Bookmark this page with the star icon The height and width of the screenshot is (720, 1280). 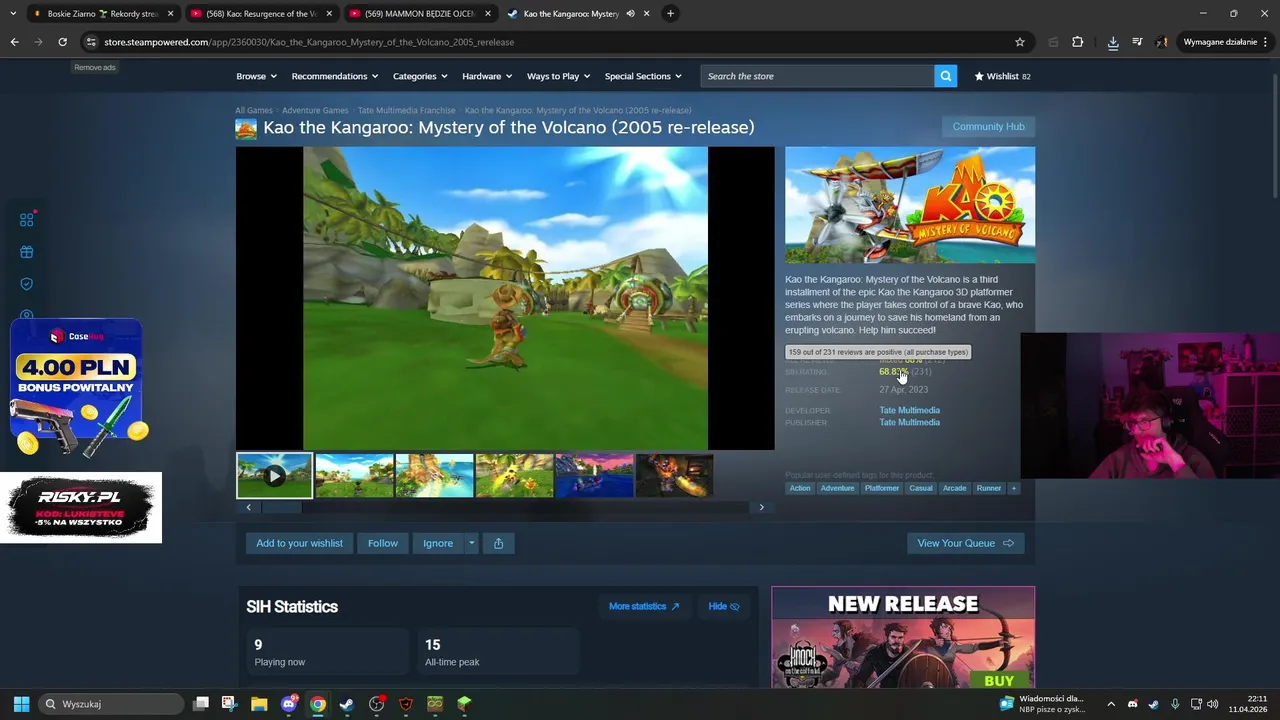click(1020, 42)
